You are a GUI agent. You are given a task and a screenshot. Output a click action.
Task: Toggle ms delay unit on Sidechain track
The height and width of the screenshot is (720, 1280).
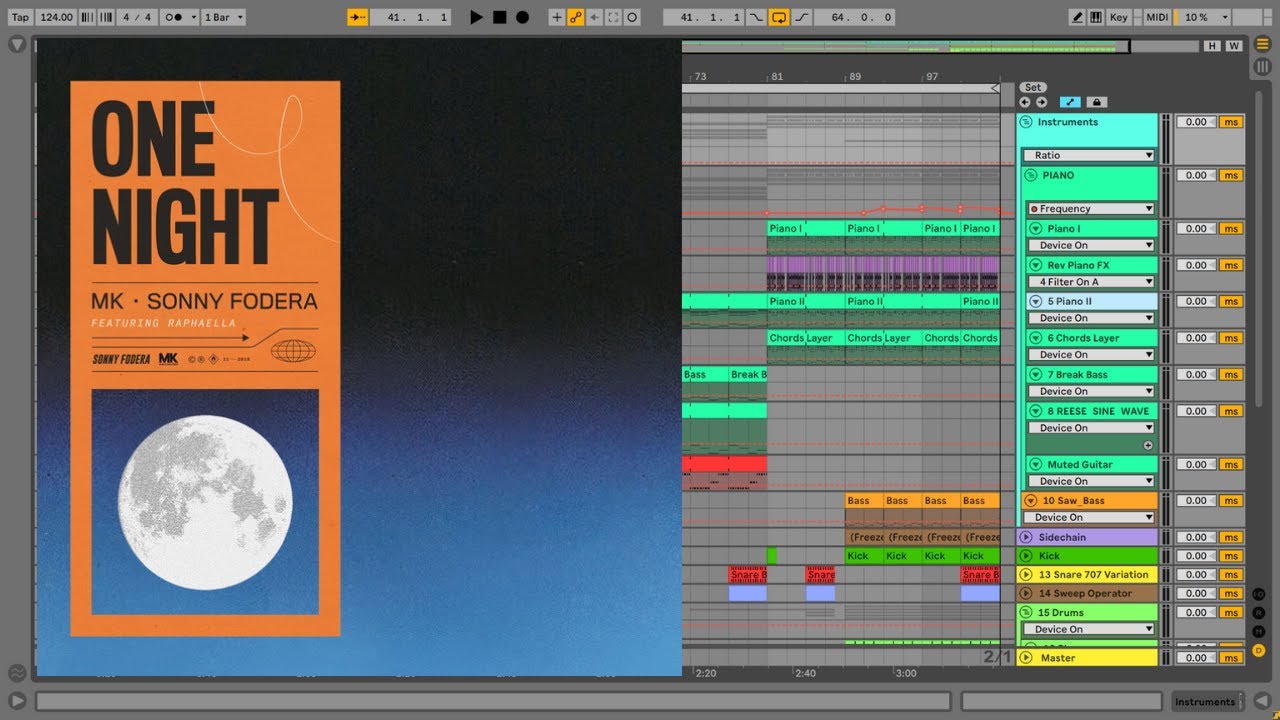click(1231, 537)
